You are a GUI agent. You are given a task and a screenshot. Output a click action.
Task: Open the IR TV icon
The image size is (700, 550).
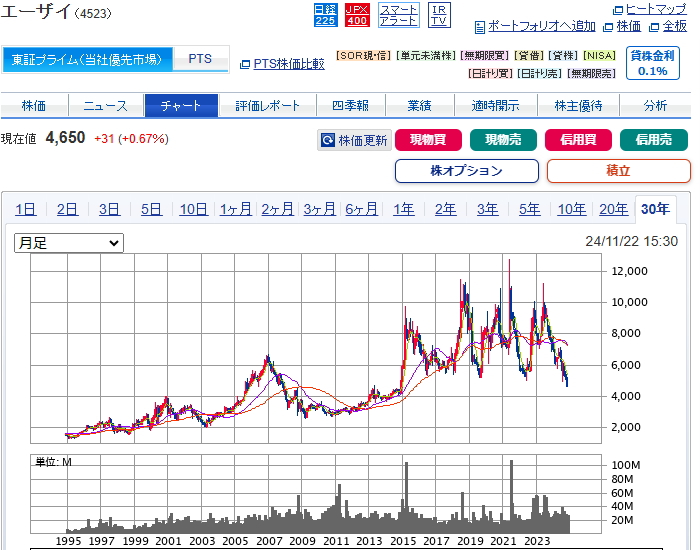[439, 14]
